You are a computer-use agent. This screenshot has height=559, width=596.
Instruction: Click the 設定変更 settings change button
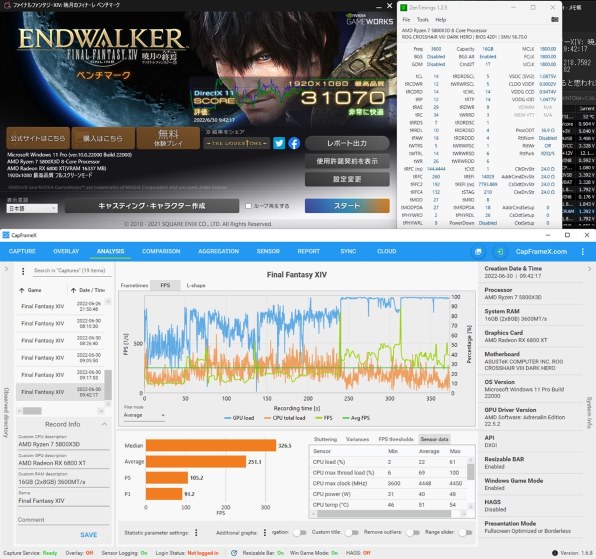point(347,179)
